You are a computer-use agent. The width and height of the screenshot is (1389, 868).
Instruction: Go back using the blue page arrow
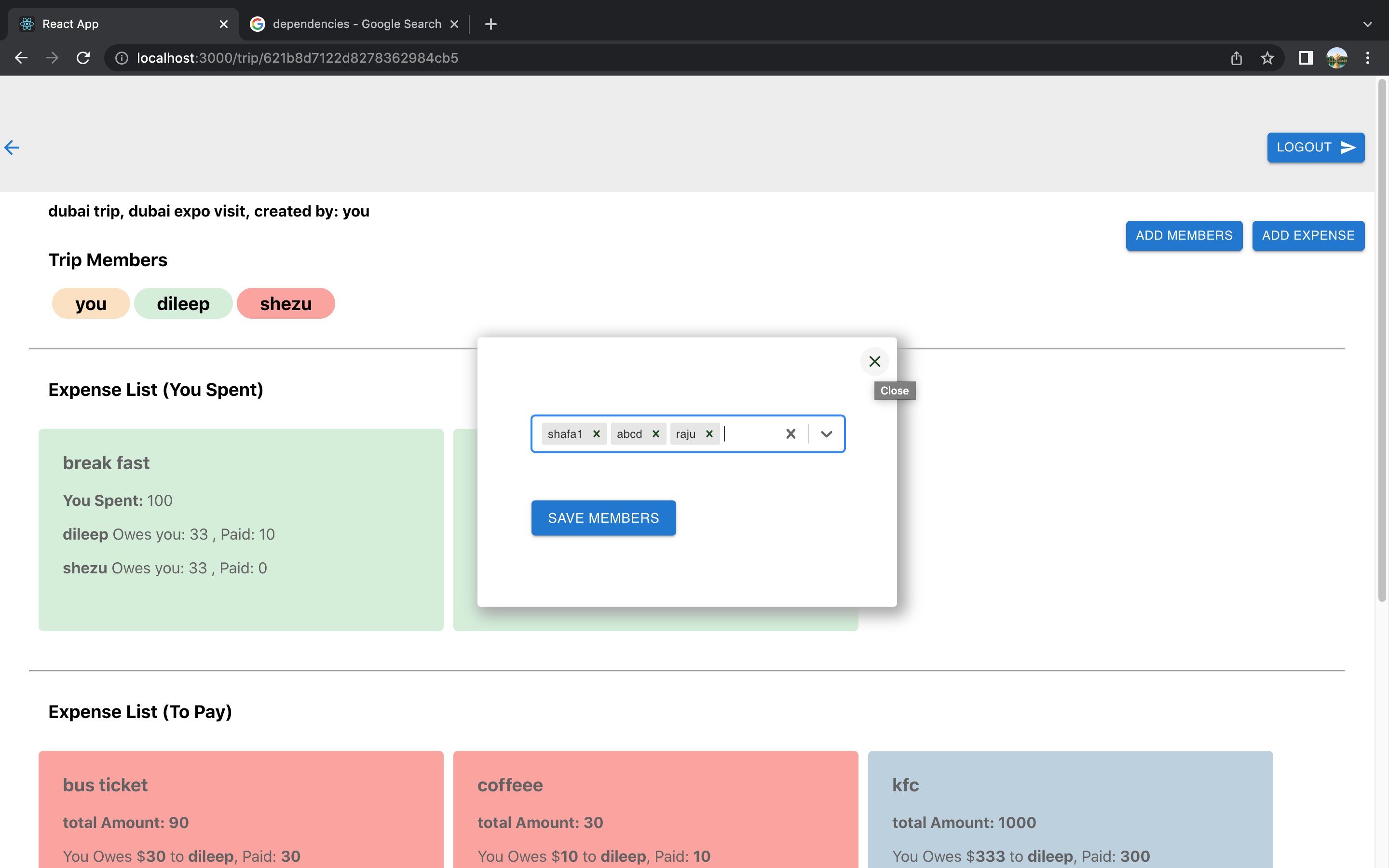pos(12,148)
